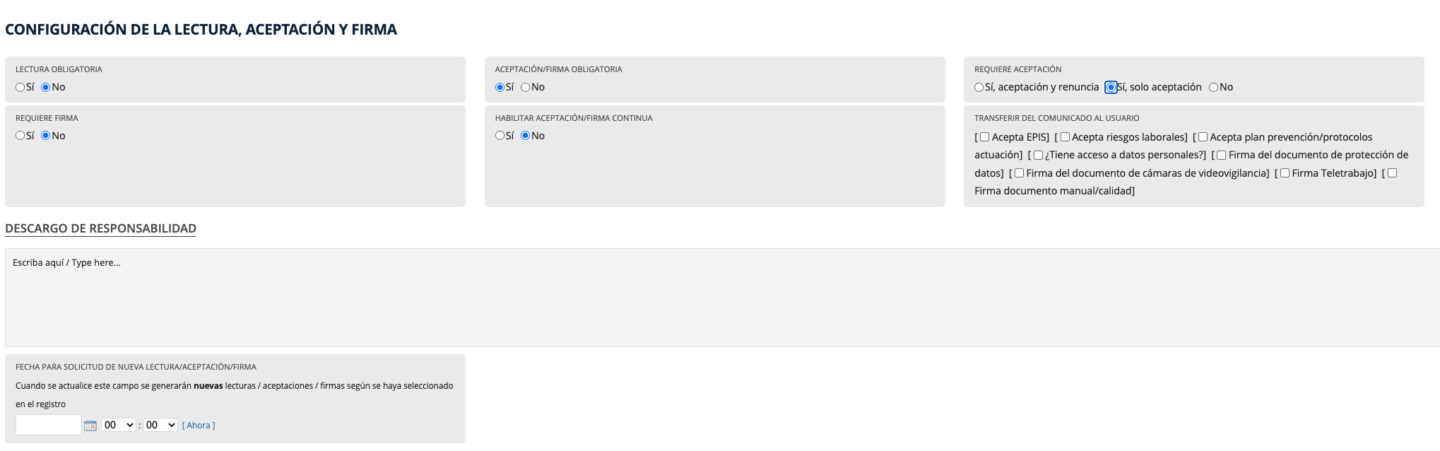Open the calendar date picker icon
The height and width of the screenshot is (451, 1440).
point(90,425)
